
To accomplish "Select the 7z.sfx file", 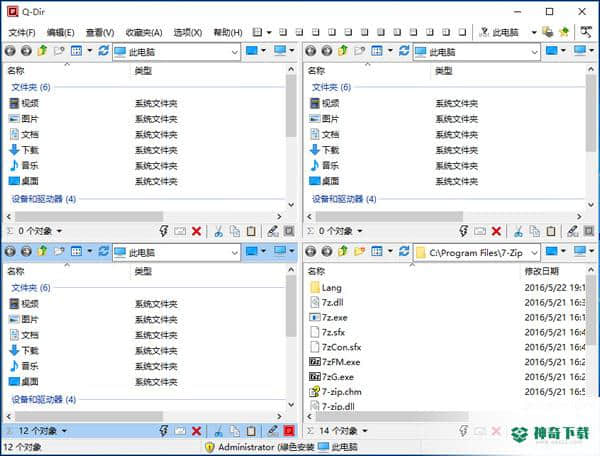I will (x=327, y=332).
